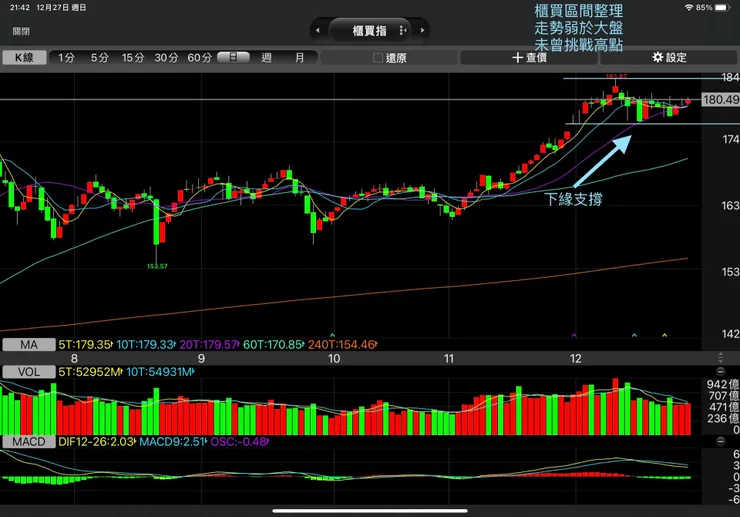Viewport: 740px width, 517px height.
Task: Go to previous symbol with left arrow
Action: click(318, 30)
